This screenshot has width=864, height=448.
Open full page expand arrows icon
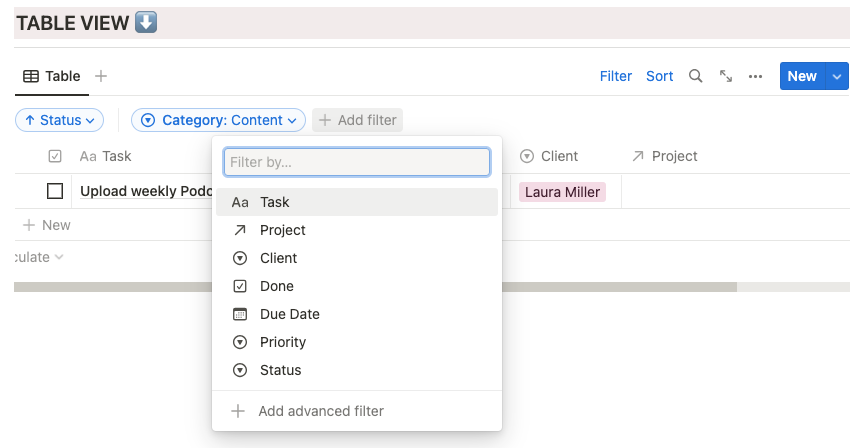[726, 76]
